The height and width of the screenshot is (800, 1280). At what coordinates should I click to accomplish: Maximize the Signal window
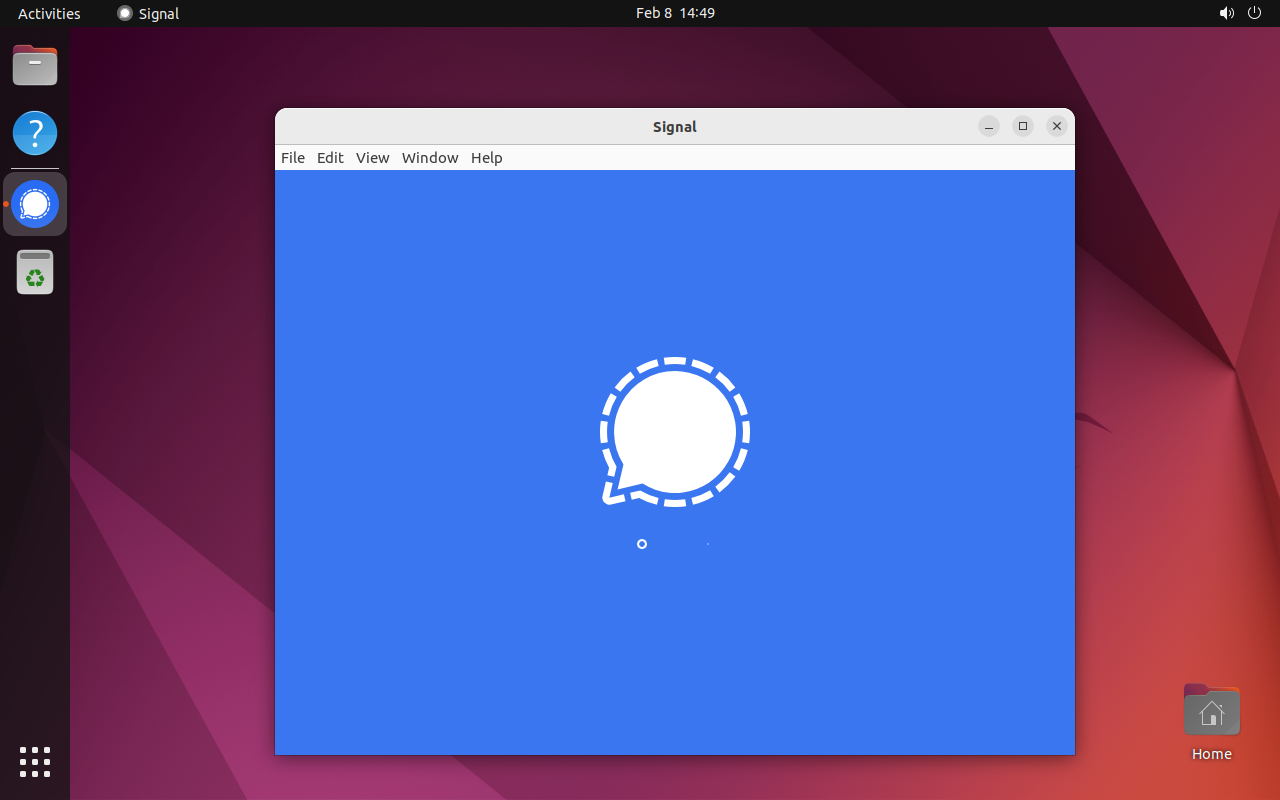tap(1023, 126)
